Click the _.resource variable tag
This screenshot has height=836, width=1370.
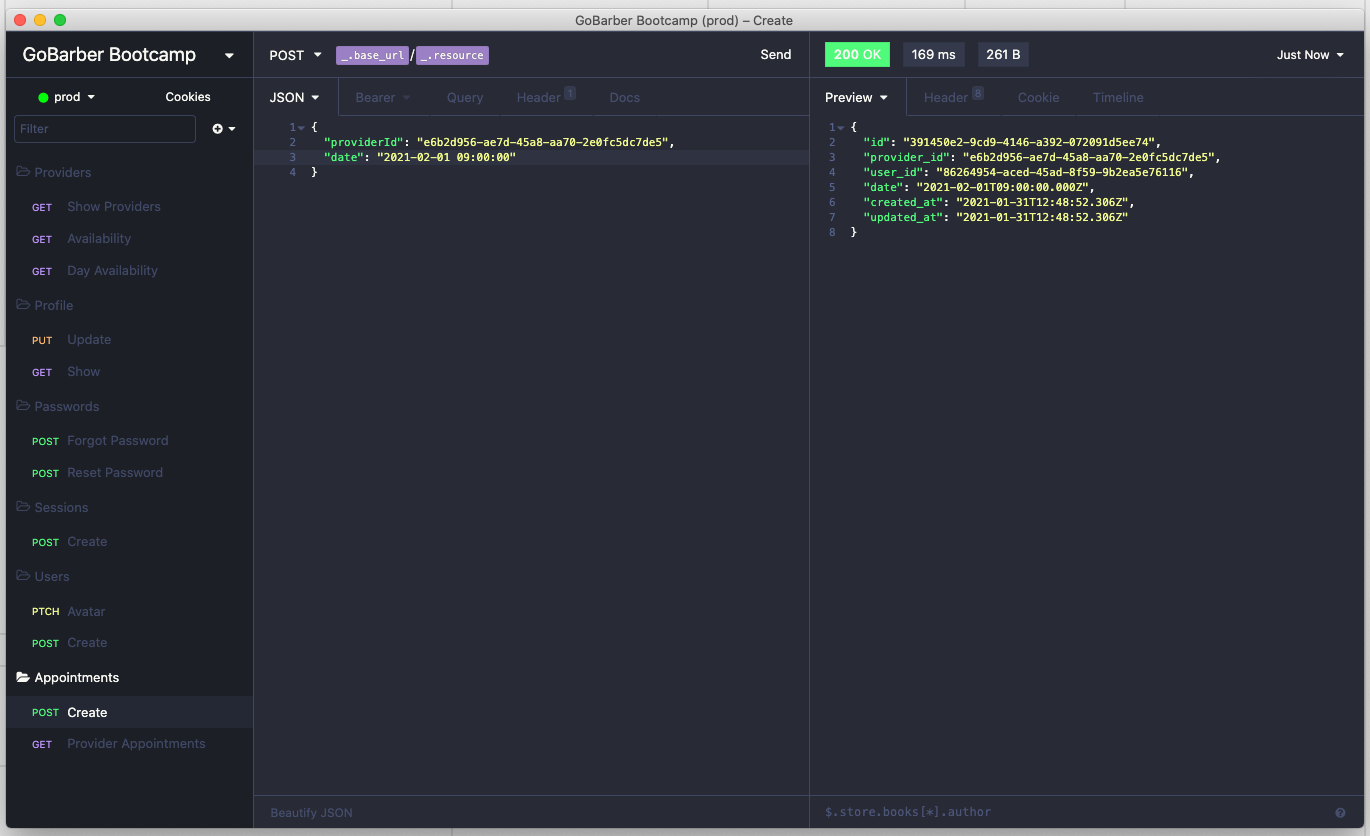click(x=452, y=56)
